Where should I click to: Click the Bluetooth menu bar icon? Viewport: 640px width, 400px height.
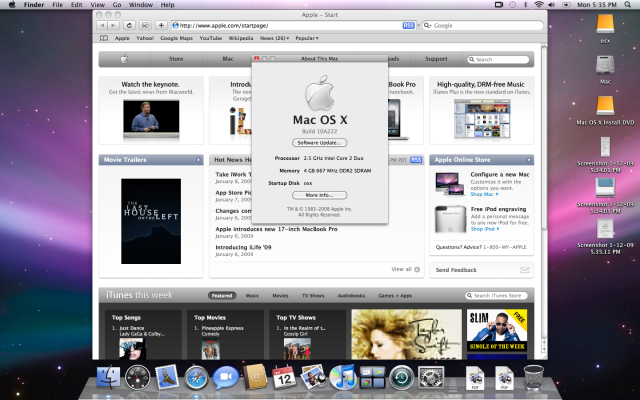click(526, 4)
